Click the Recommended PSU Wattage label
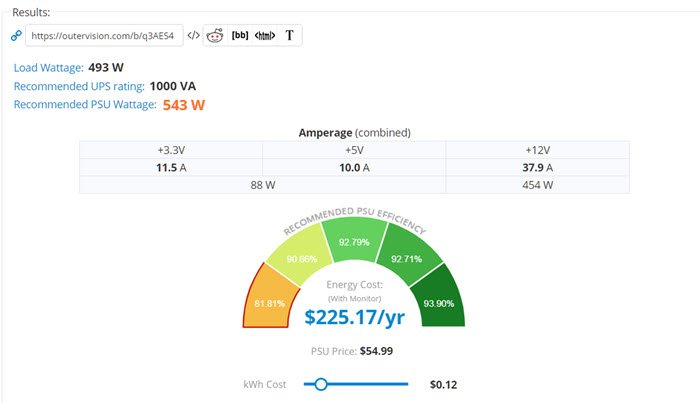The image size is (700, 403). click(x=85, y=104)
